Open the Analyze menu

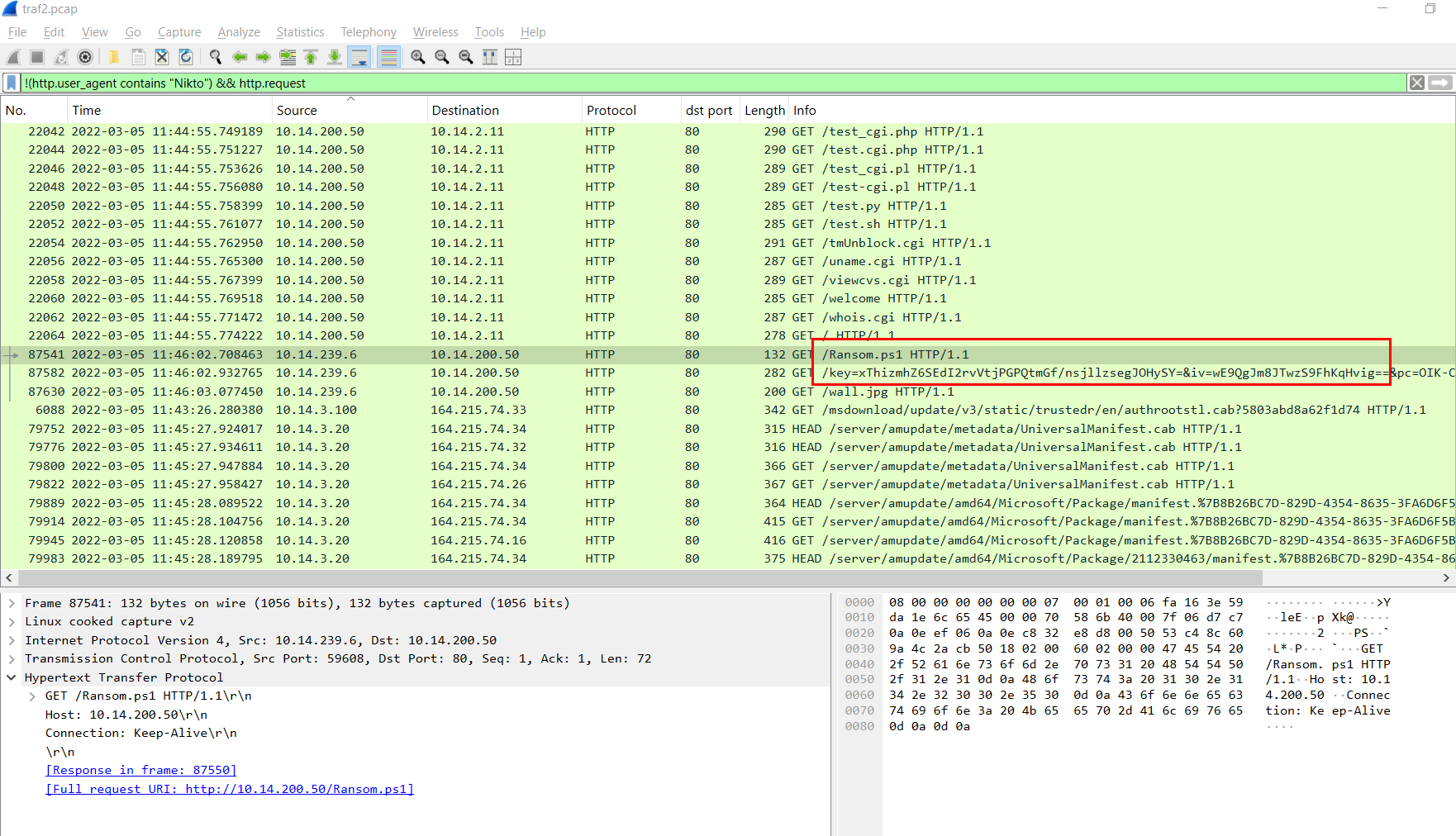coord(239,32)
